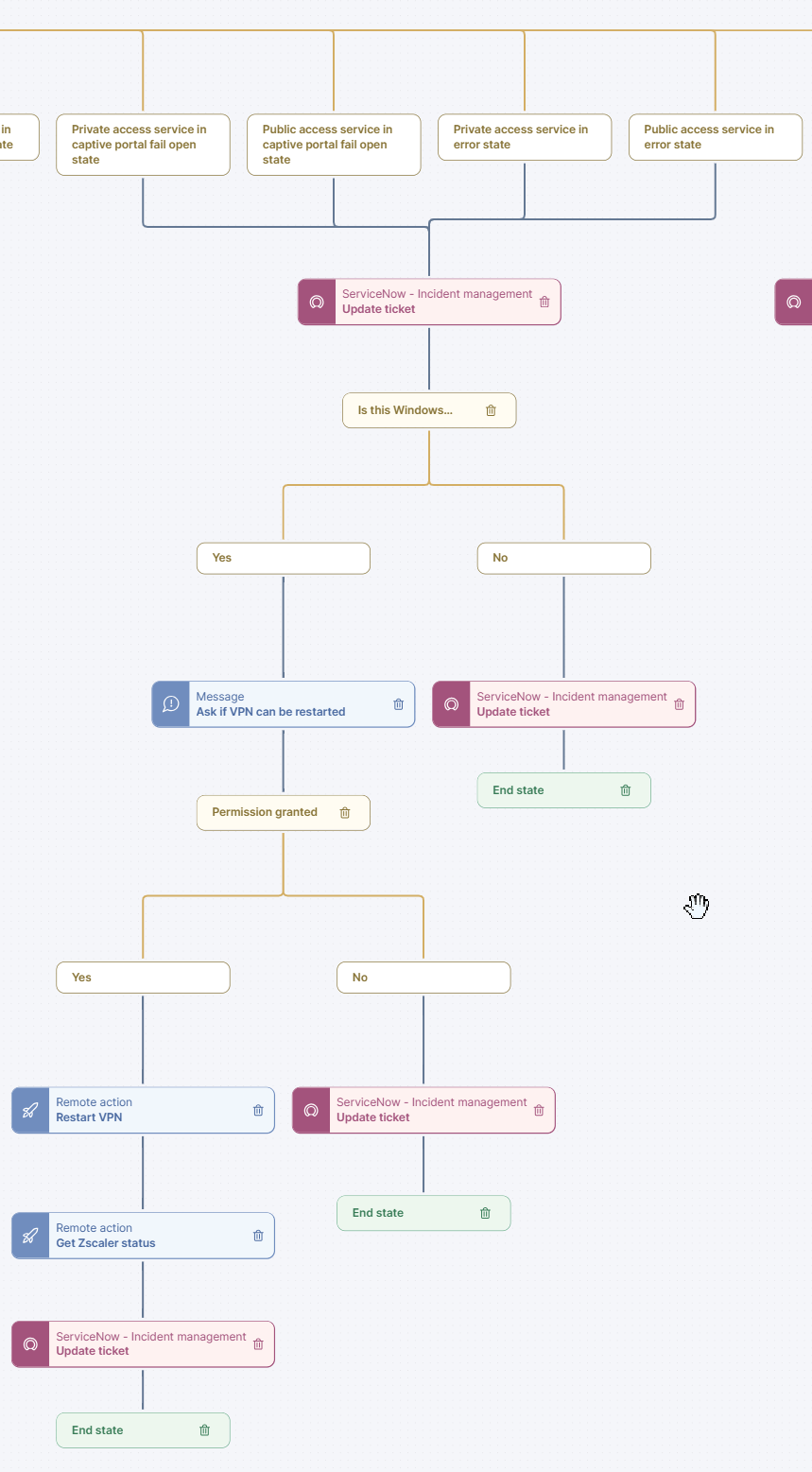Click the ServiceNow icon on Update ticket under the No branch
Viewport: 812px width, 1472px height.
click(452, 703)
